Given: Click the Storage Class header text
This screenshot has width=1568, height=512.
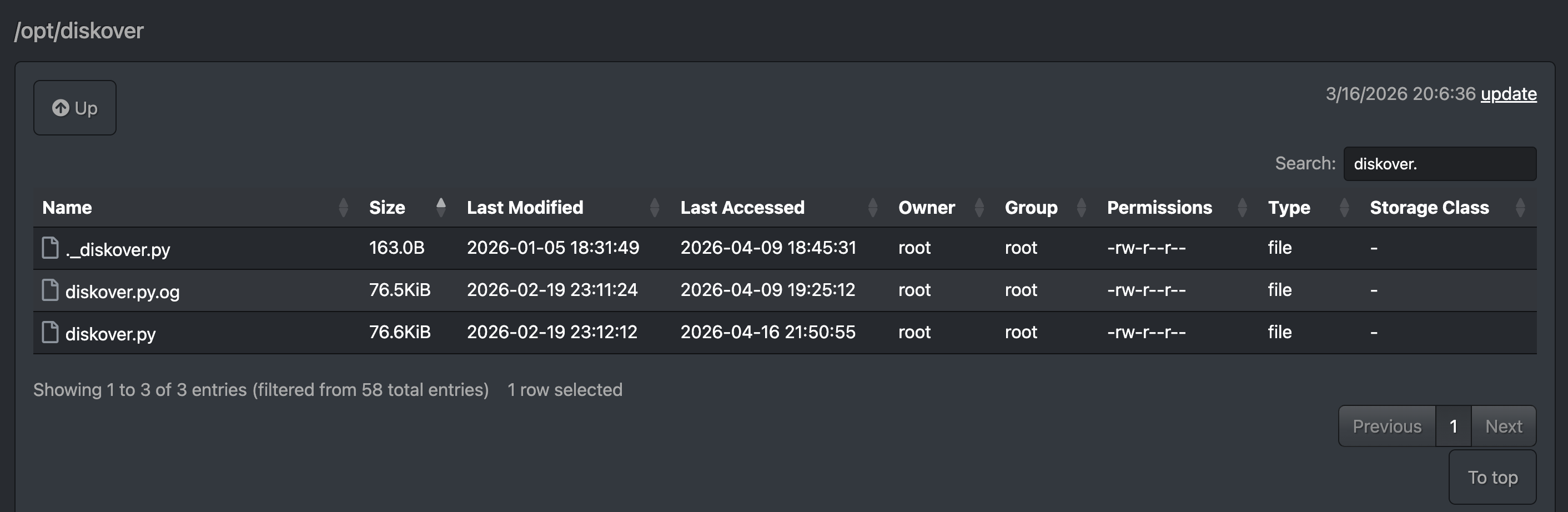Looking at the screenshot, I should click(x=1429, y=208).
